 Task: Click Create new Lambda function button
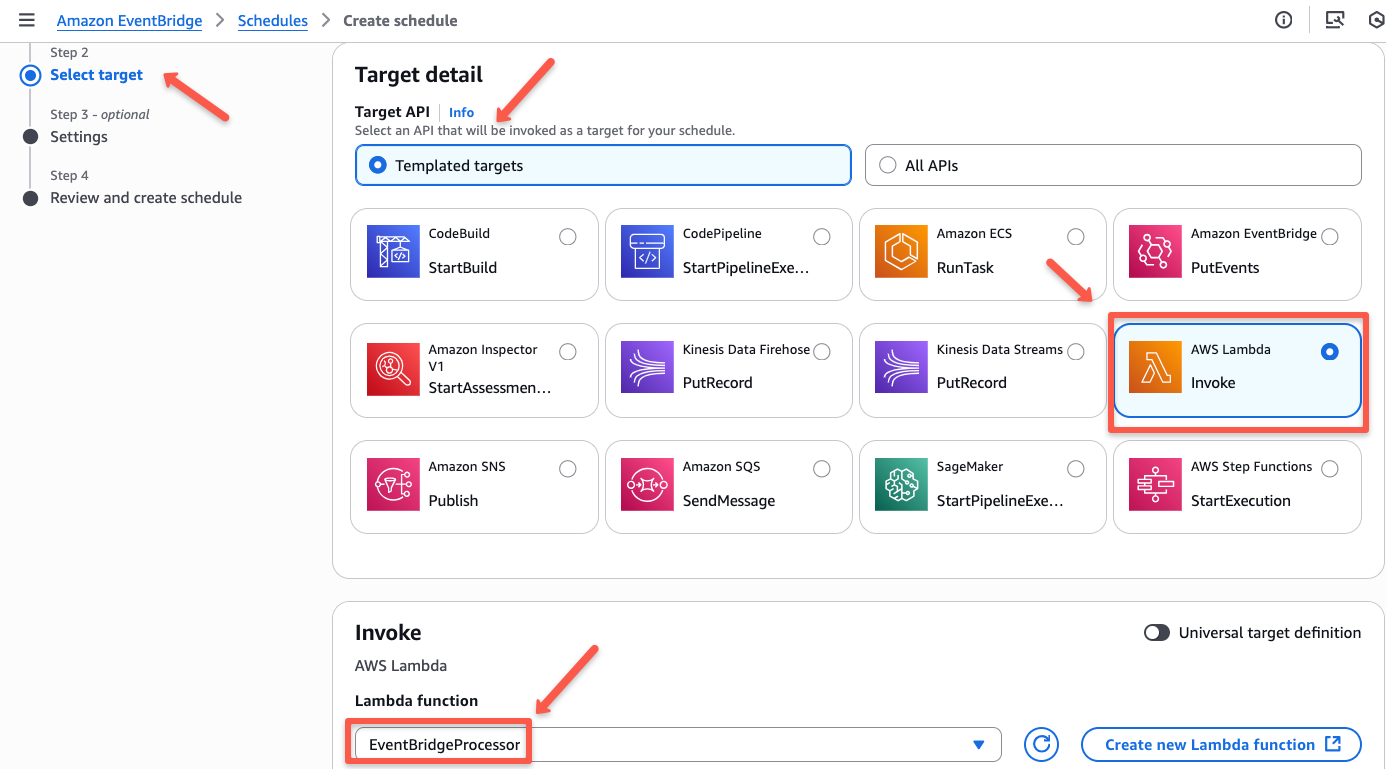[1221, 744]
